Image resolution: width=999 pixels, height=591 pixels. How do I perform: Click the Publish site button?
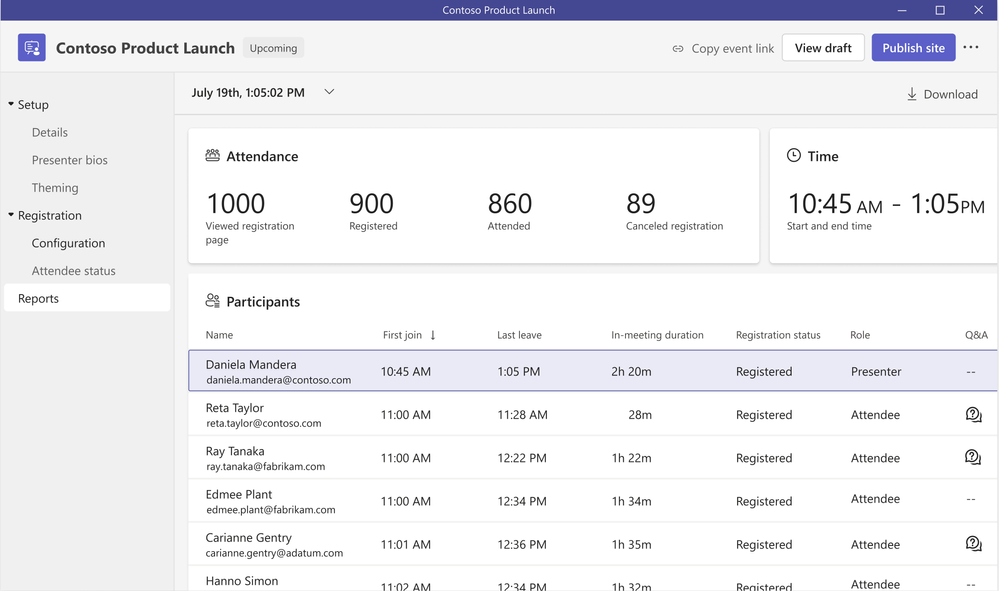click(914, 48)
